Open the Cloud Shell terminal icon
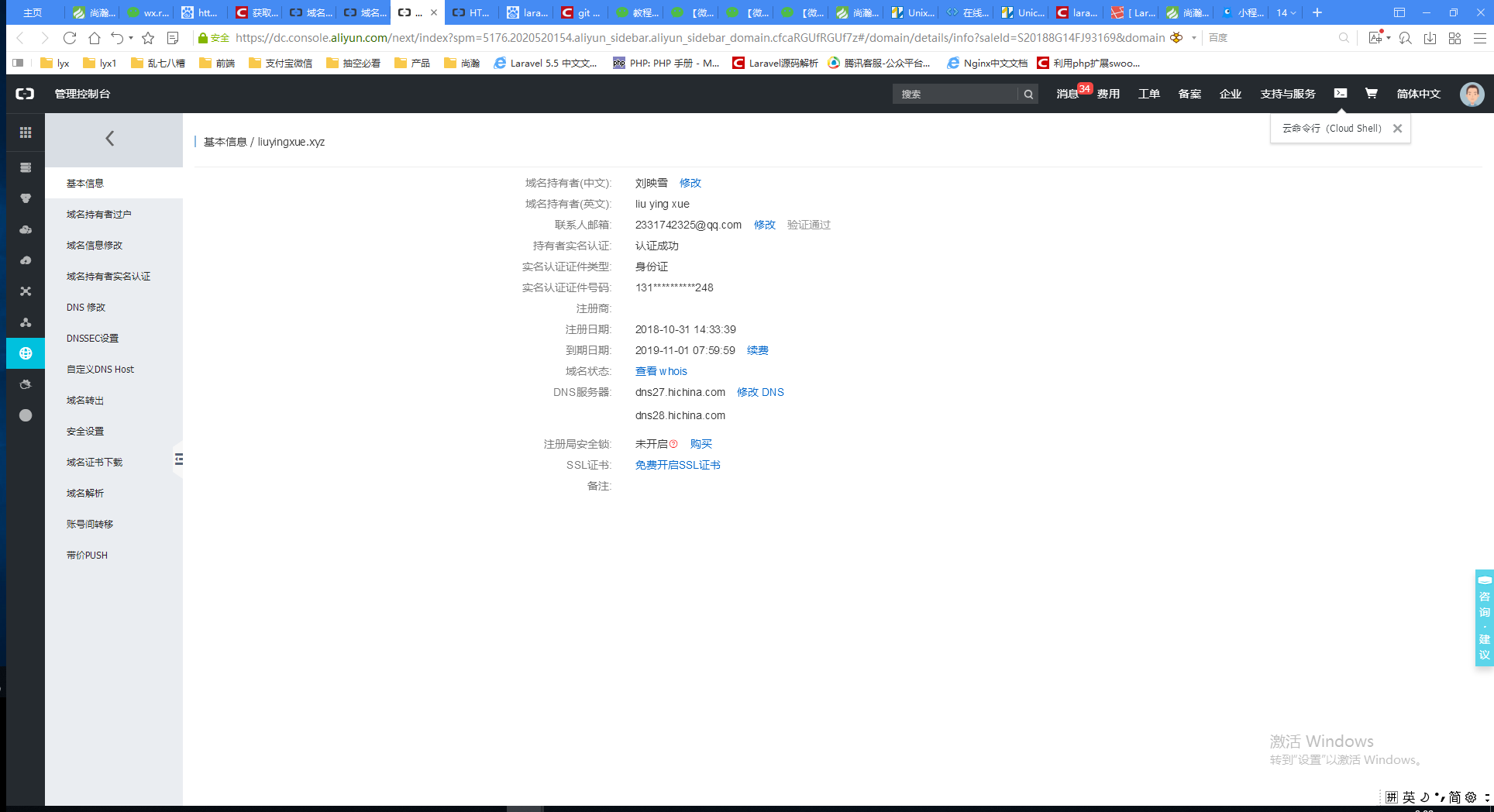This screenshot has height=812, width=1494. coord(1341,93)
